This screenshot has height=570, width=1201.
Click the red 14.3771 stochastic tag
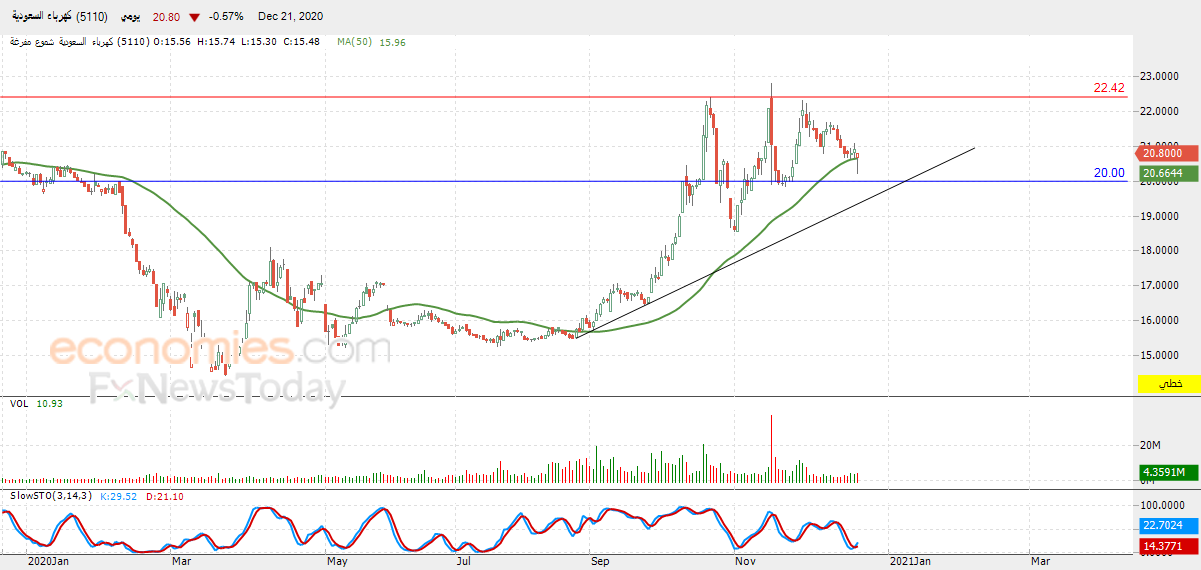click(1167, 547)
